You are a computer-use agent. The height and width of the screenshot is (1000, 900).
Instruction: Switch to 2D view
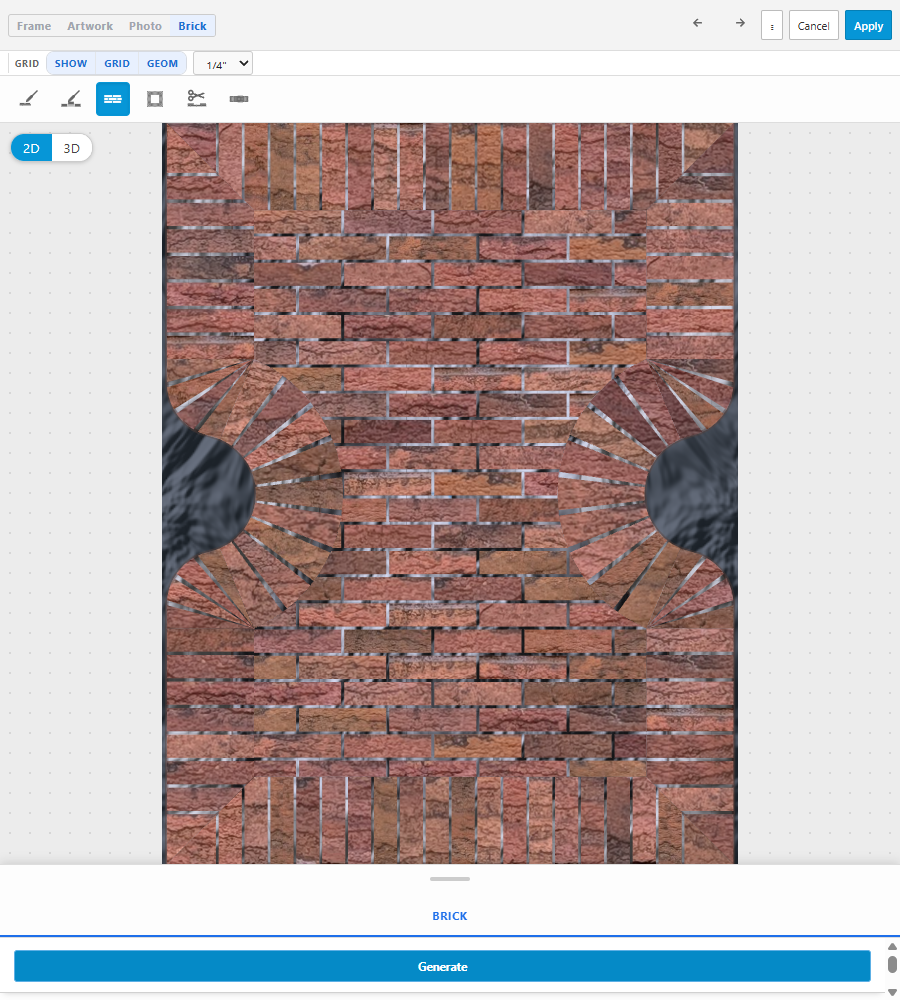click(x=31, y=148)
